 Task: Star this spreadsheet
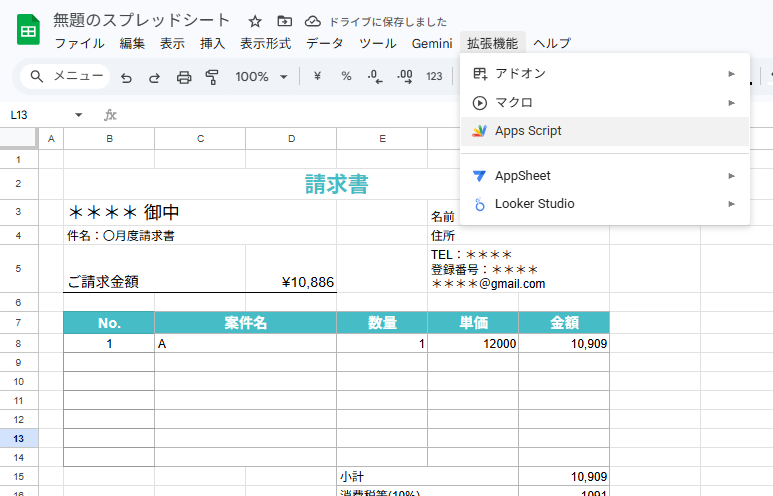[x=255, y=21]
